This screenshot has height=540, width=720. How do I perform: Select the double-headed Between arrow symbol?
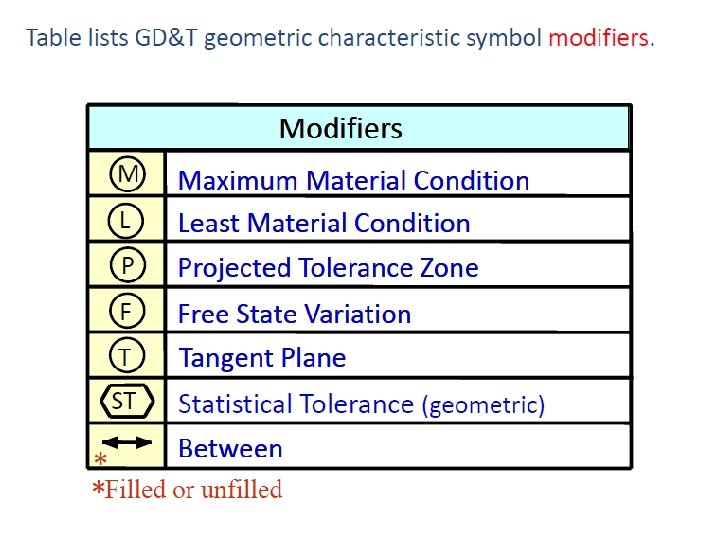[x=127, y=443]
